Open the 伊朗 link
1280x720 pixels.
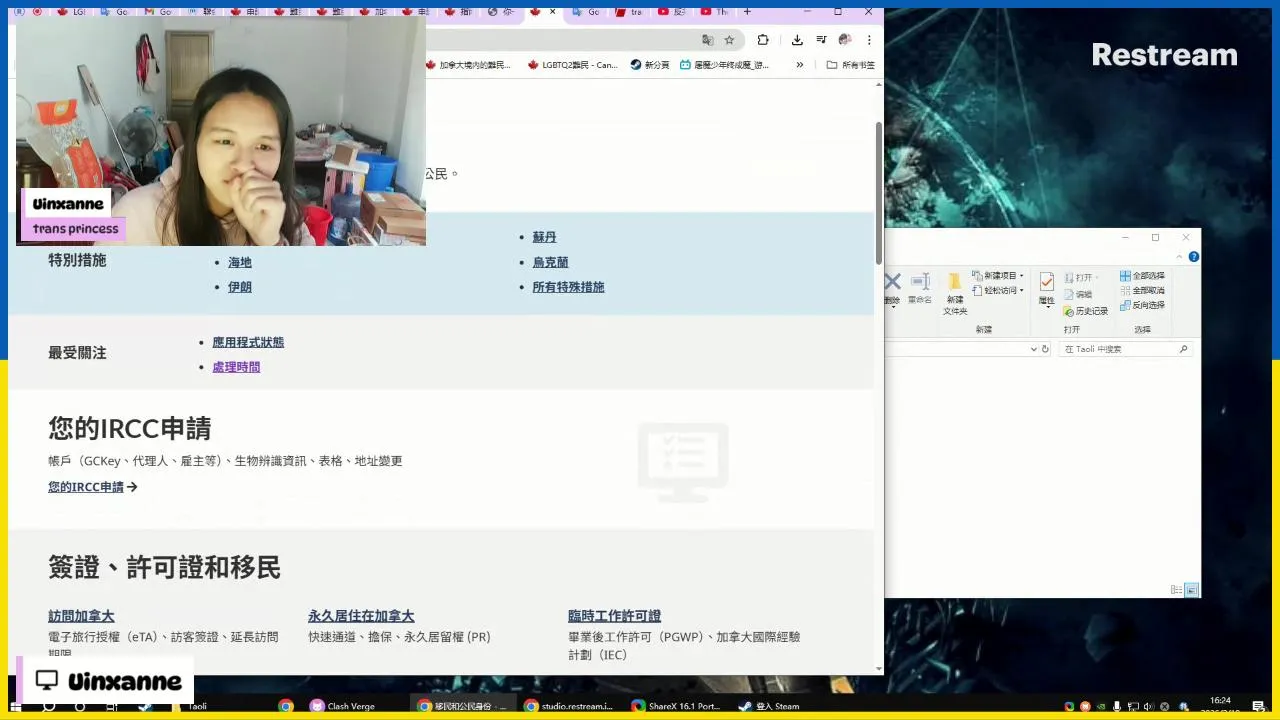click(x=240, y=287)
